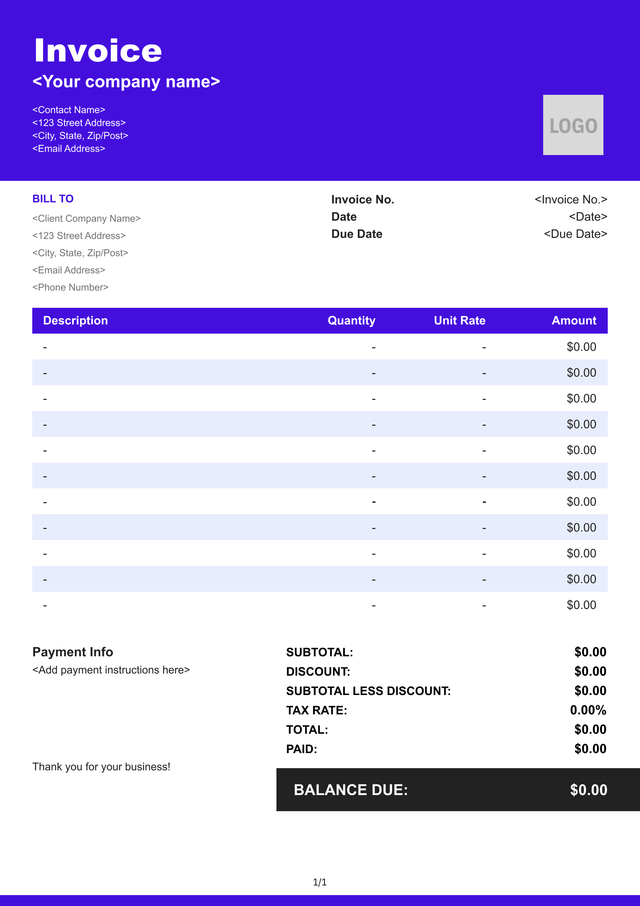
Task: Click the large Invoice title
Action: point(98,51)
